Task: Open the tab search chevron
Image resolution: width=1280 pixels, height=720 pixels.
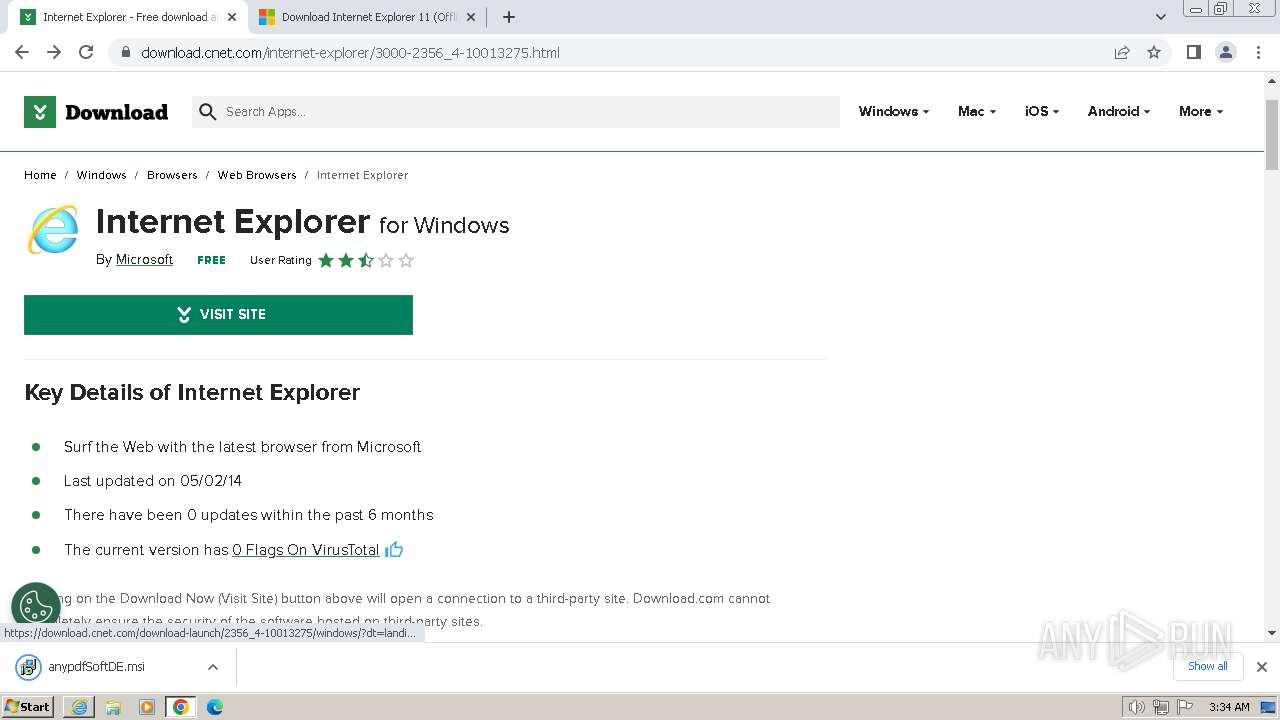Action: click(x=1161, y=17)
